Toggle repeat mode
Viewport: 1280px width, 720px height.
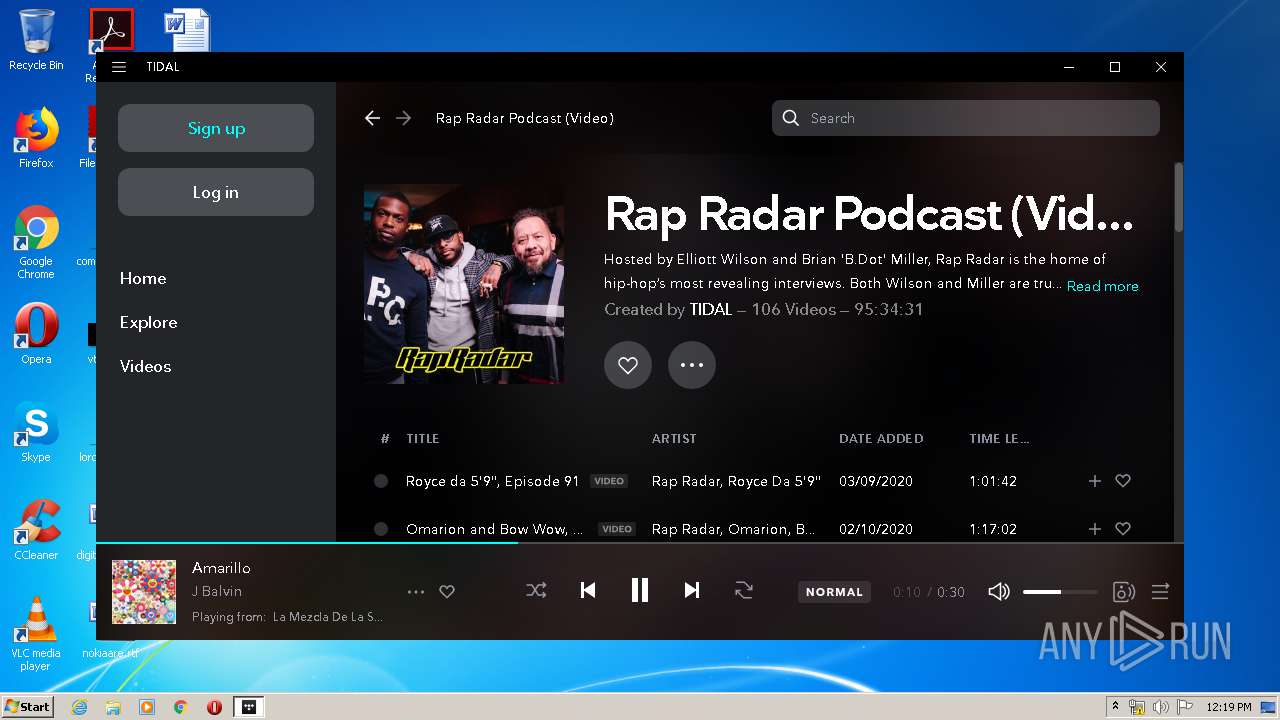click(x=744, y=591)
